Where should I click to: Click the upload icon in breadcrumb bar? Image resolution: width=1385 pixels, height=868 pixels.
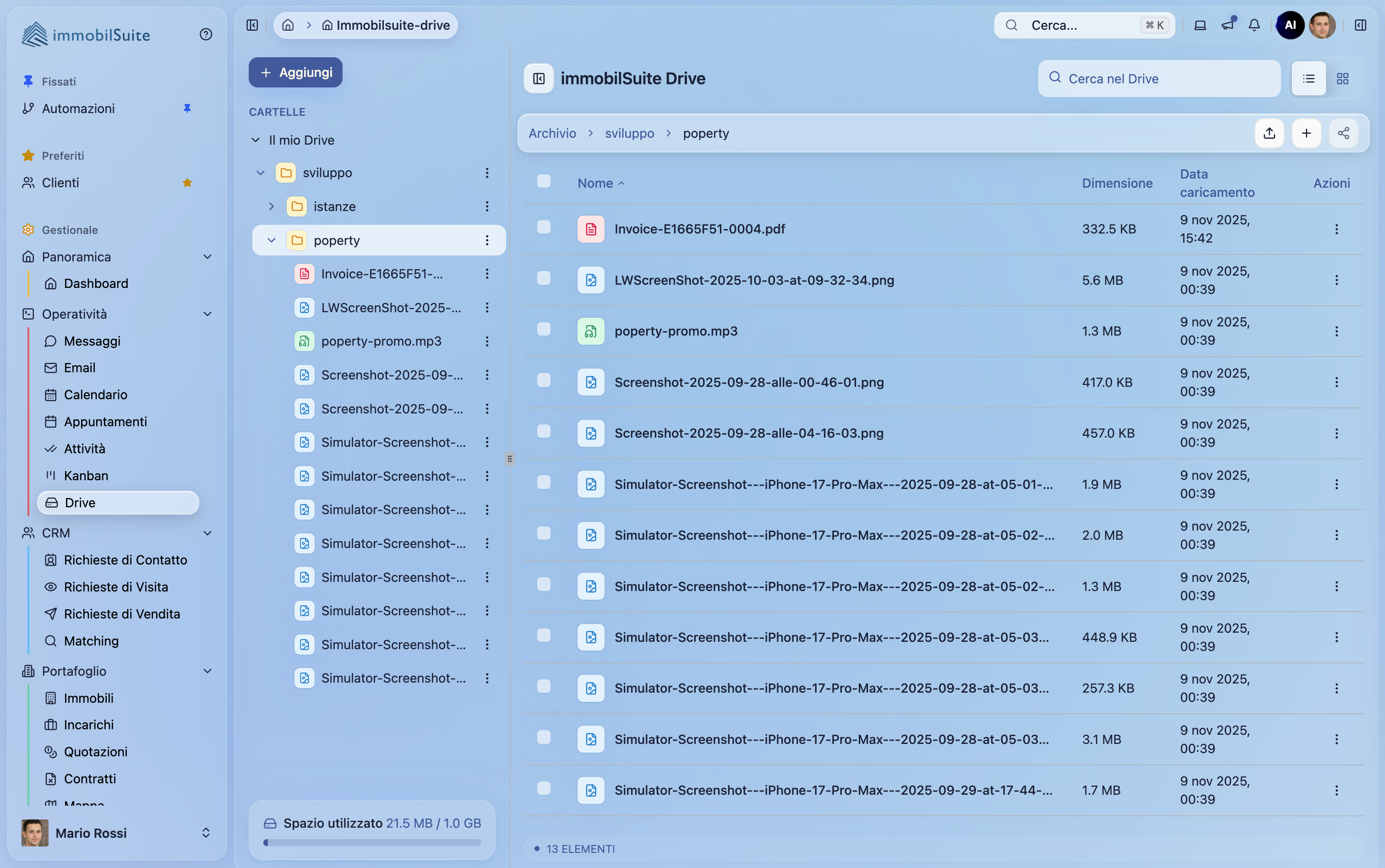(x=1269, y=133)
